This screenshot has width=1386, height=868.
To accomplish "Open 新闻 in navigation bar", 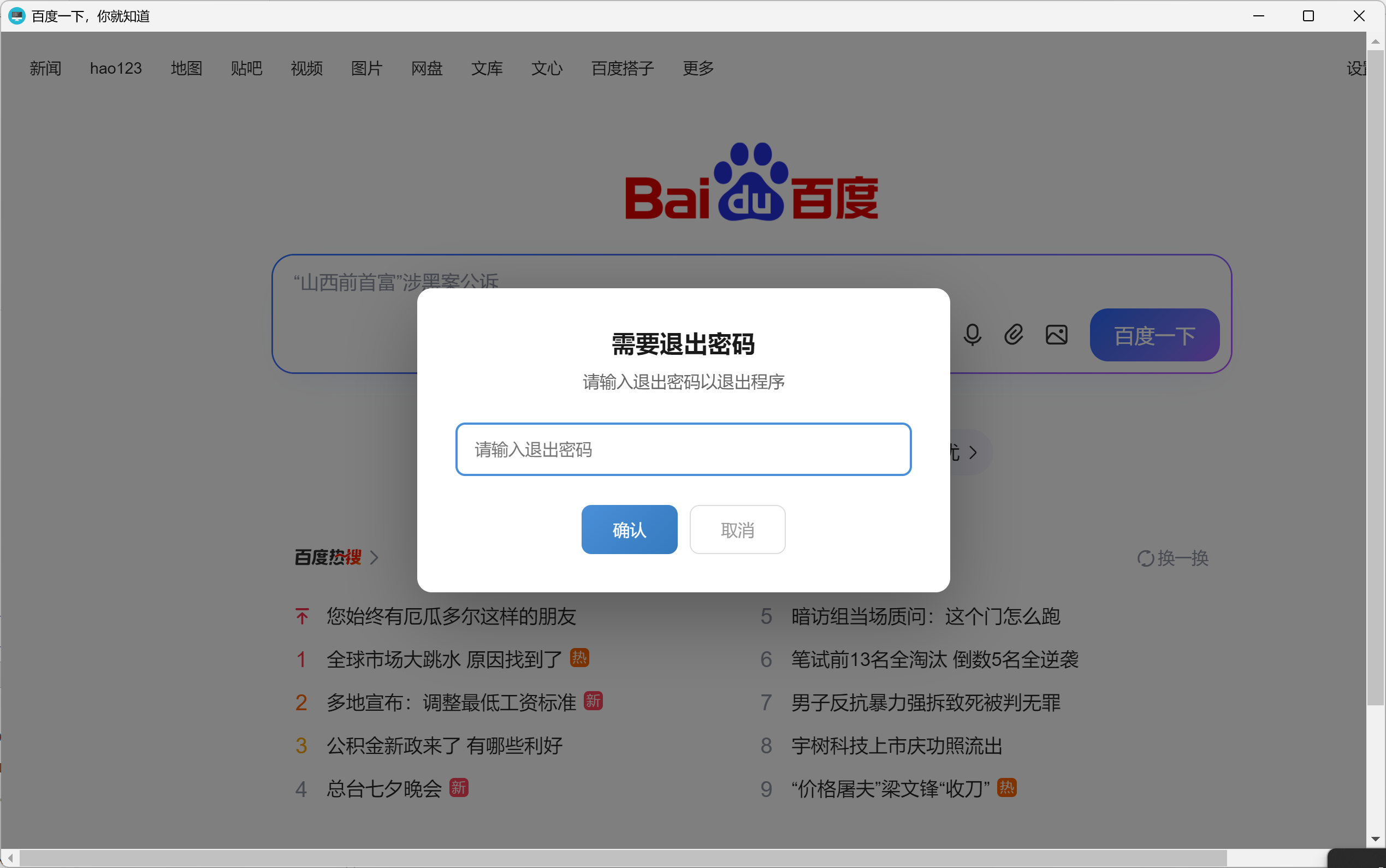I will pos(45,68).
